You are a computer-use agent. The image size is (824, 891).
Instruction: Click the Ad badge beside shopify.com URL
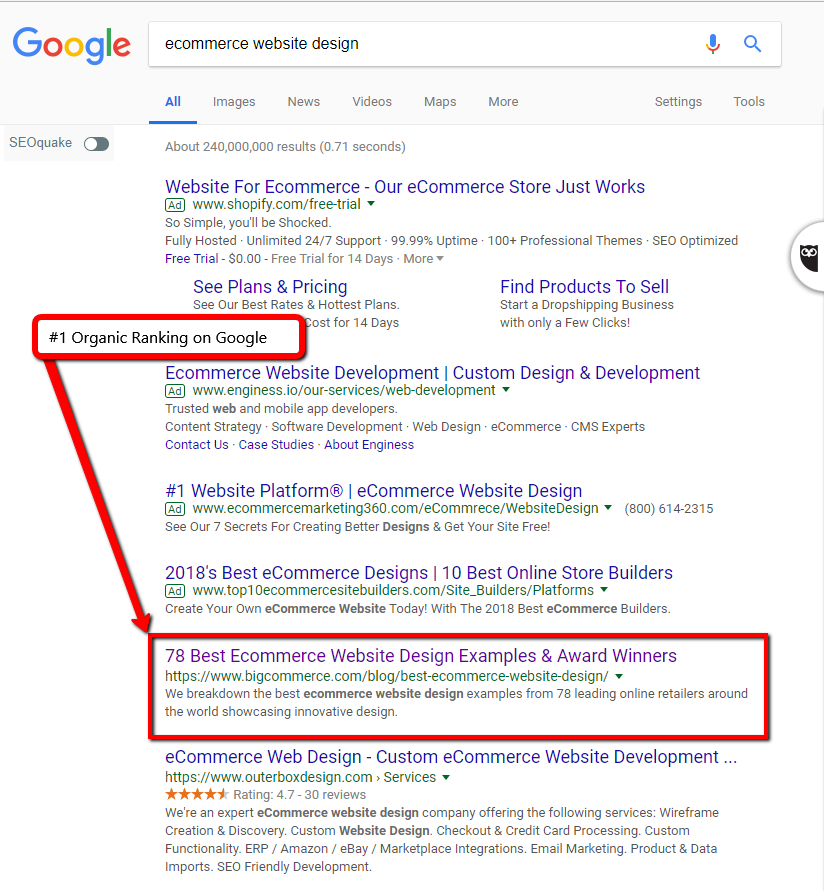(175, 205)
